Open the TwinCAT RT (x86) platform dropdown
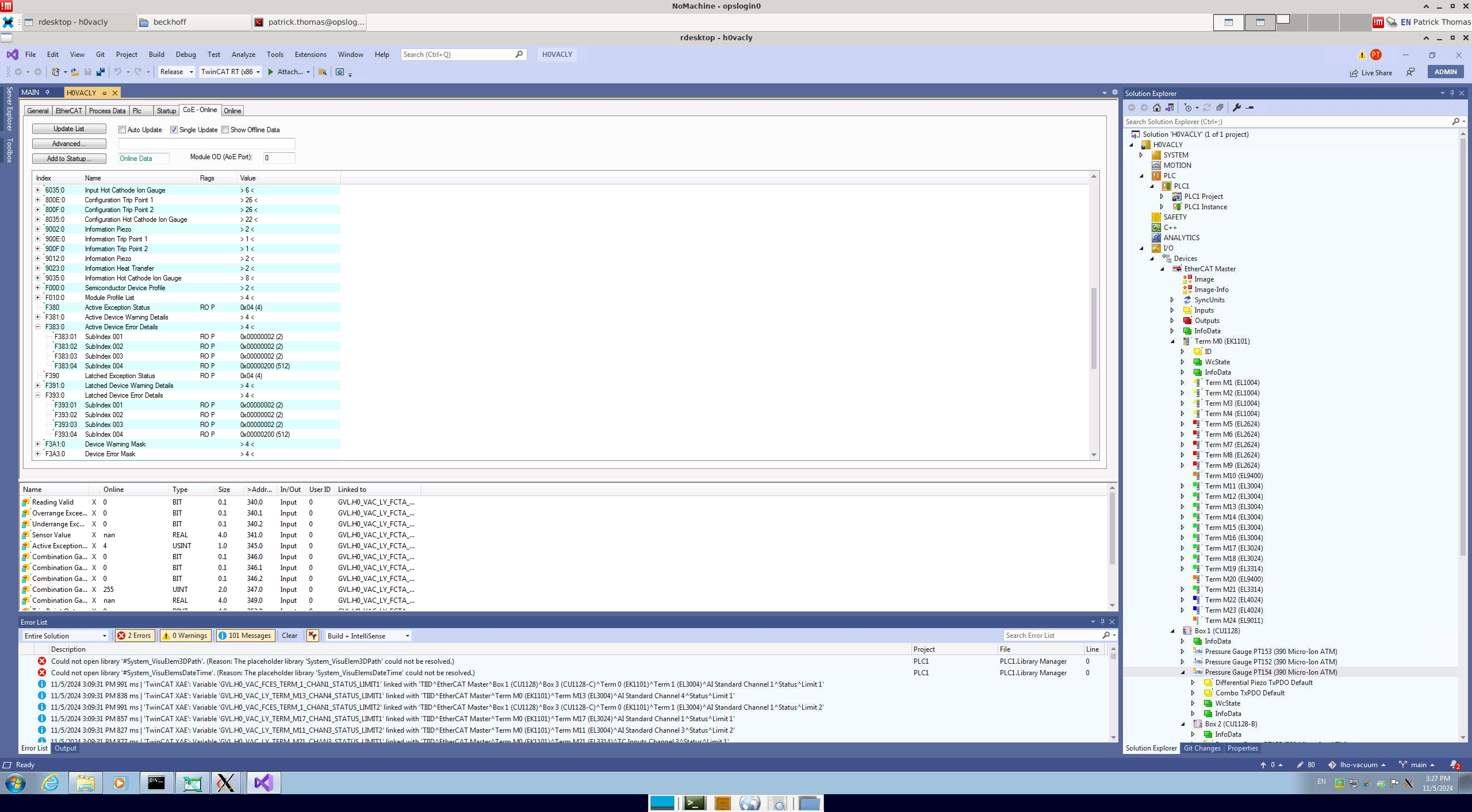The image size is (1472, 812). pos(230,72)
